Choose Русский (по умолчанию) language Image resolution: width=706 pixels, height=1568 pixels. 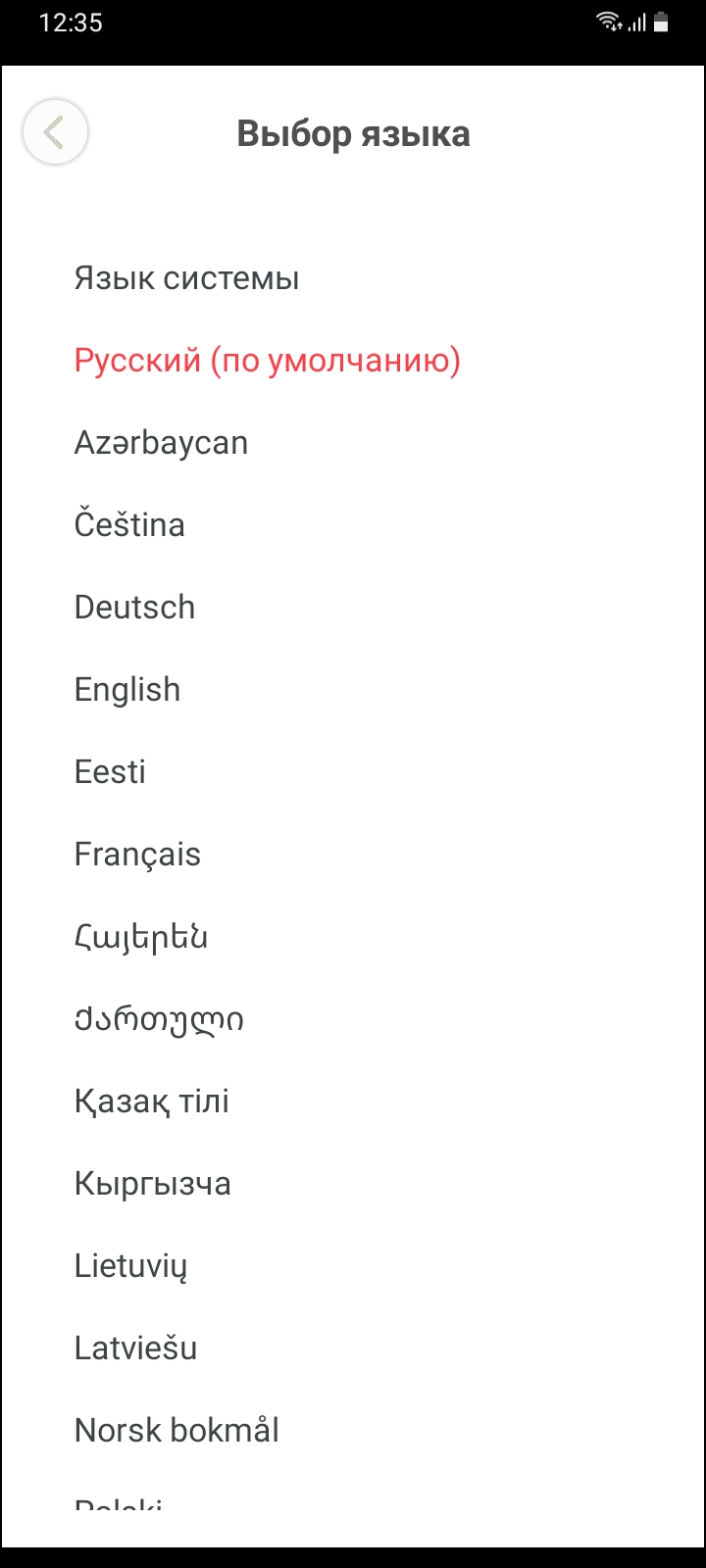click(267, 361)
